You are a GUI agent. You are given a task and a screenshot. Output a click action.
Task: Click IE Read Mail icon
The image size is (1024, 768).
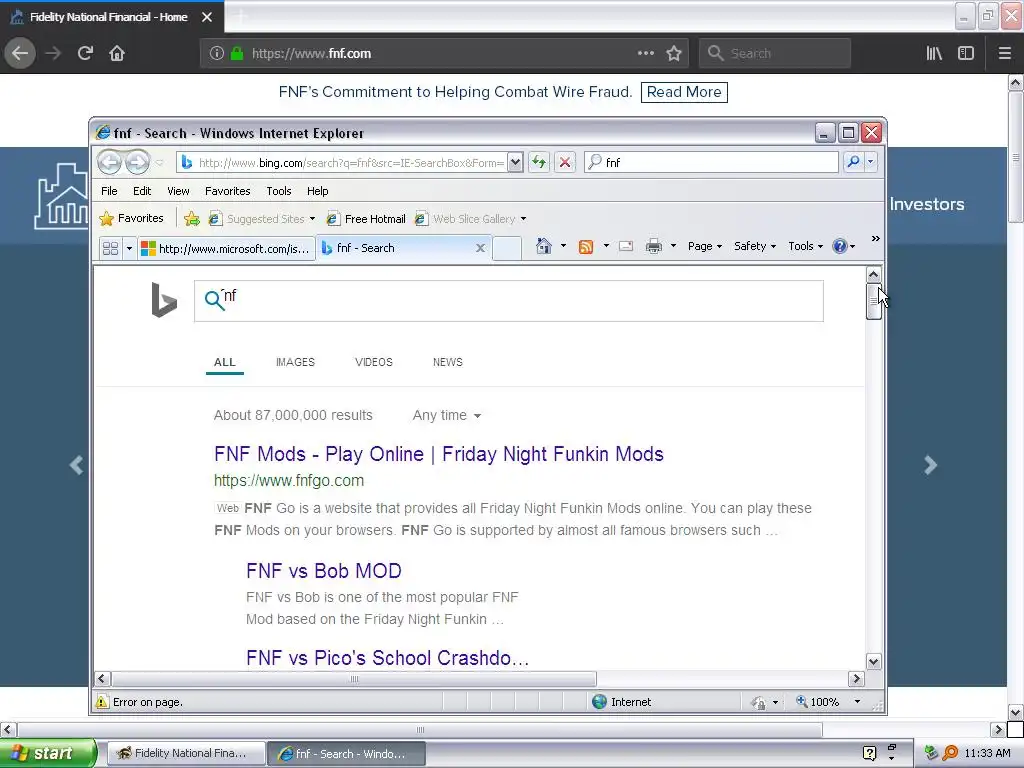(x=626, y=246)
